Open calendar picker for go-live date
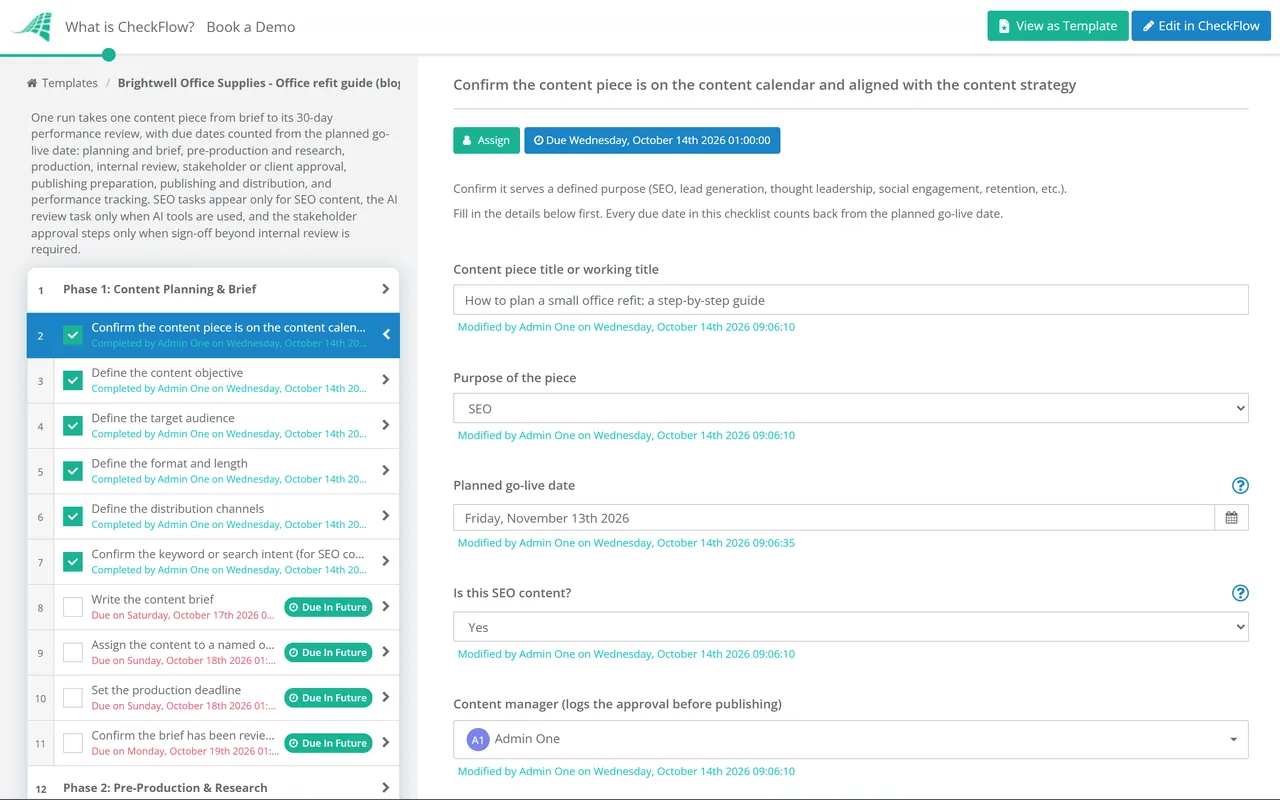1280x800 pixels. pos(1232,518)
